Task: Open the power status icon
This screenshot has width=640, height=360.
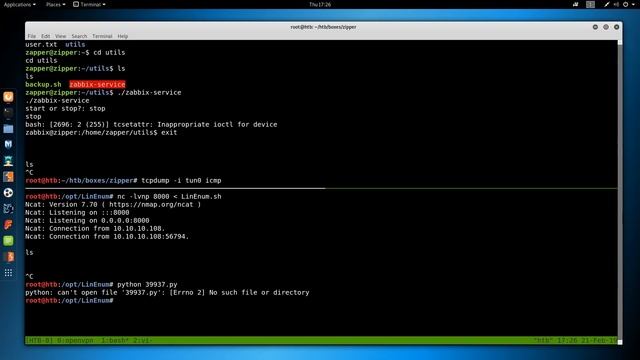Action: point(625,4)
